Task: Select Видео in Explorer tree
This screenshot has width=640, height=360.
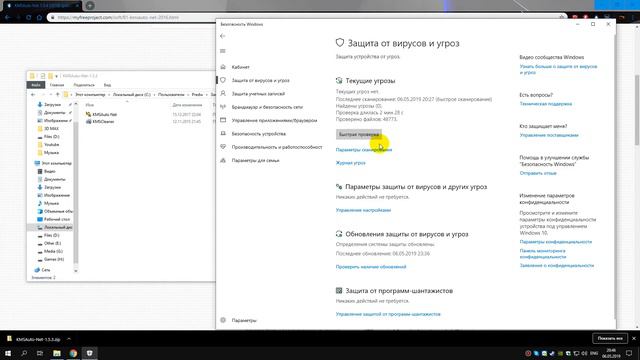Action: coord(49,171)
